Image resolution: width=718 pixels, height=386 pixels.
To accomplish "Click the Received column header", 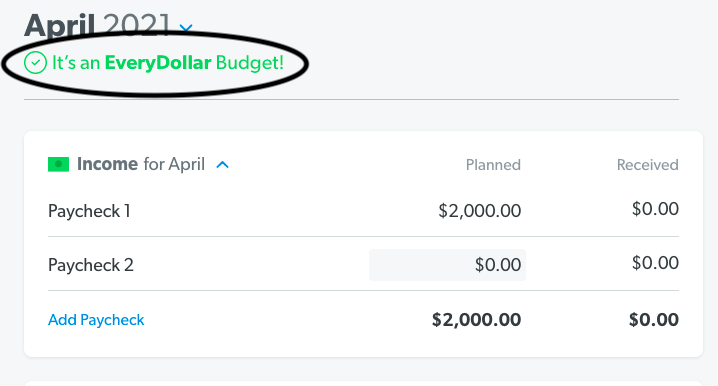I will [x=647, y=165].
